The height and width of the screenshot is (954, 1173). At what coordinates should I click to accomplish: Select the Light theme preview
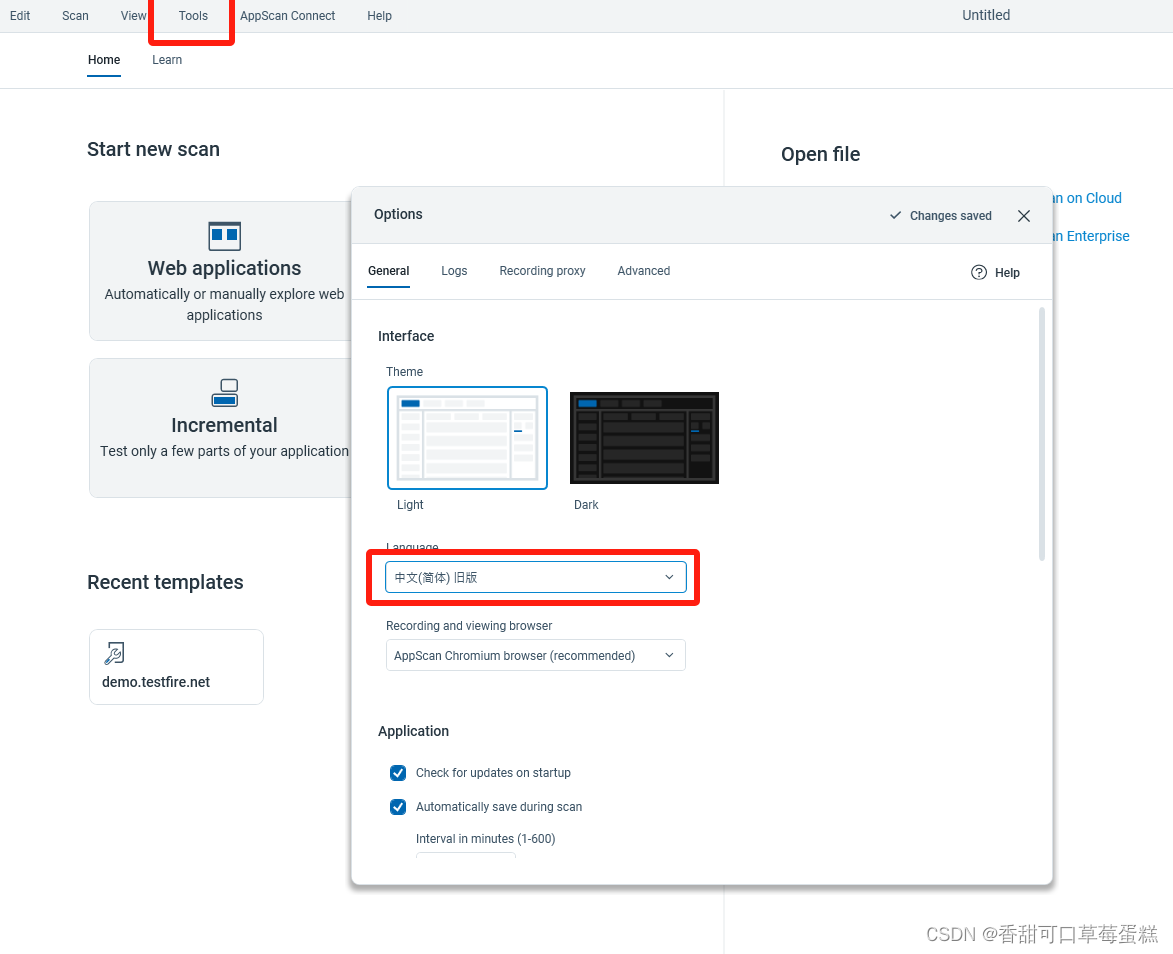tap(467, 437)
